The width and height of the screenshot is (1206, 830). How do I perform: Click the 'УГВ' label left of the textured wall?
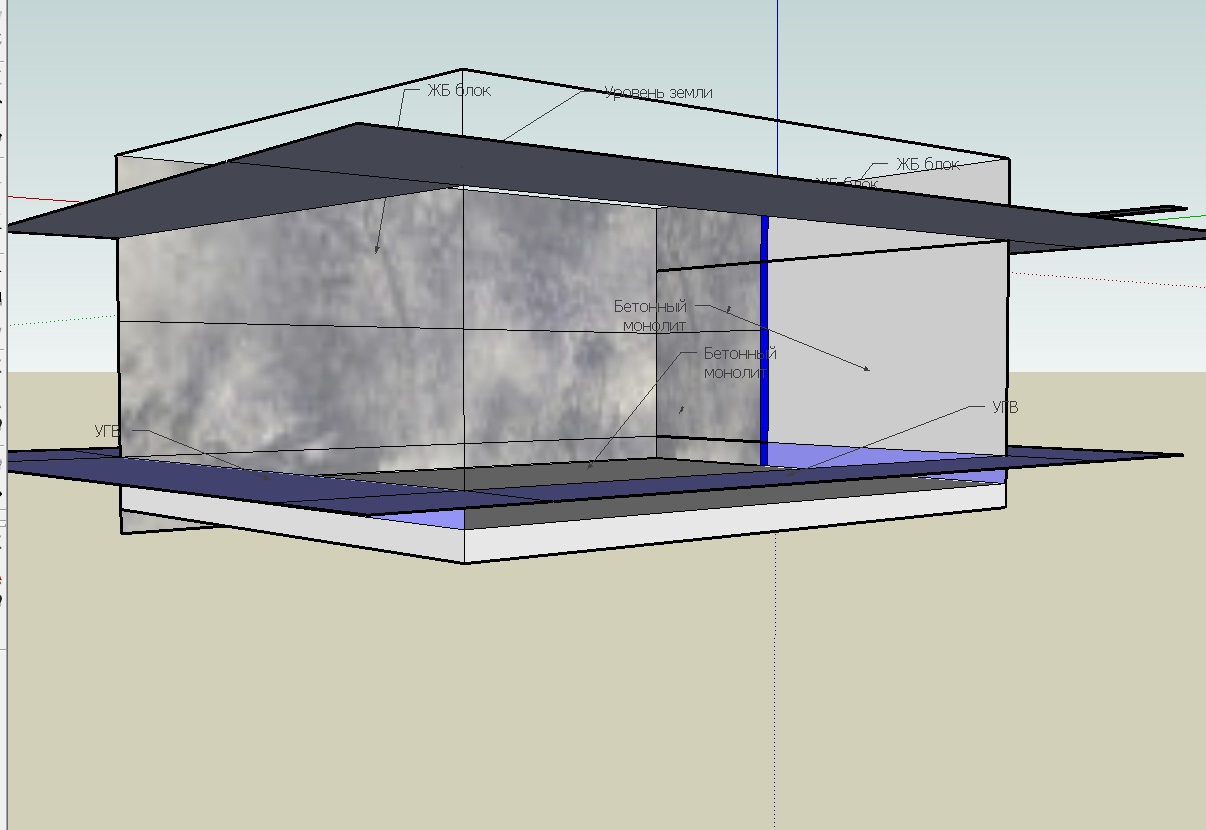click(107, 431)
